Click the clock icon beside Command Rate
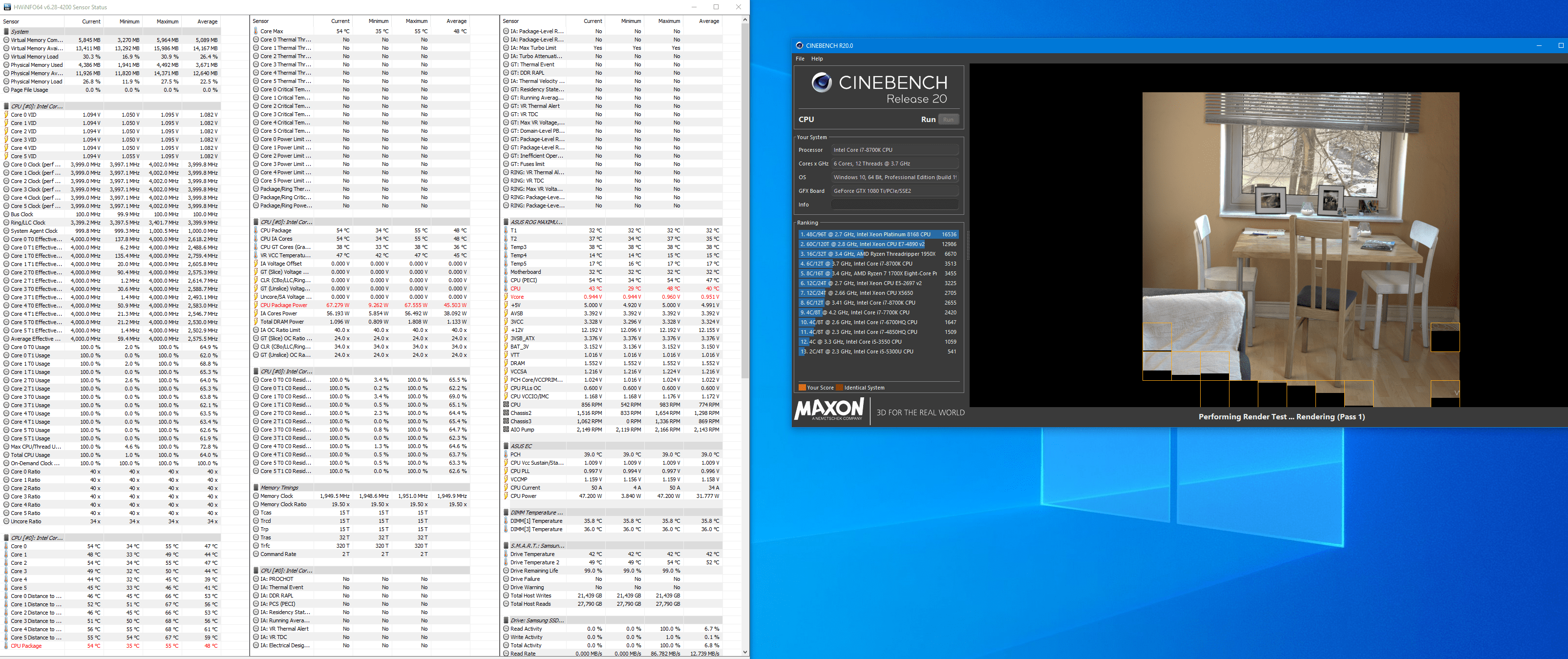 [256, 554]
